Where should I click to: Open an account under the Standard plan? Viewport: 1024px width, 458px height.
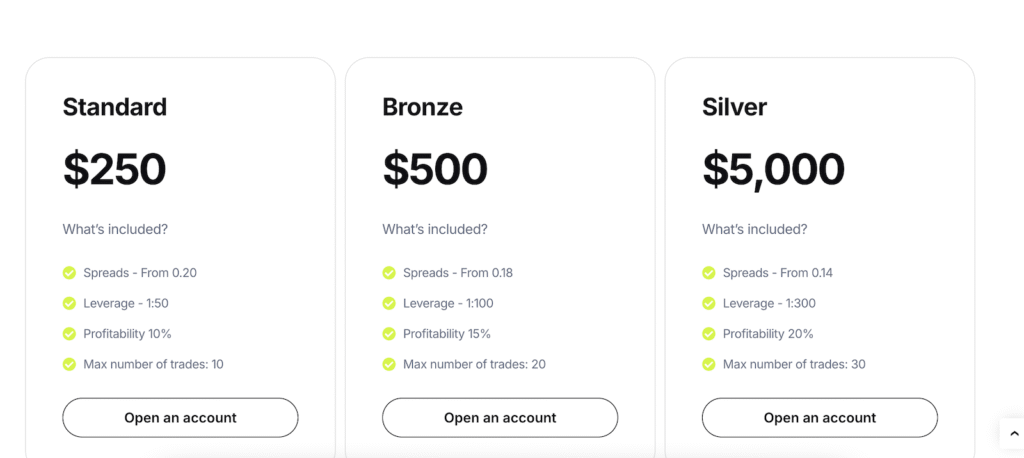180,417
